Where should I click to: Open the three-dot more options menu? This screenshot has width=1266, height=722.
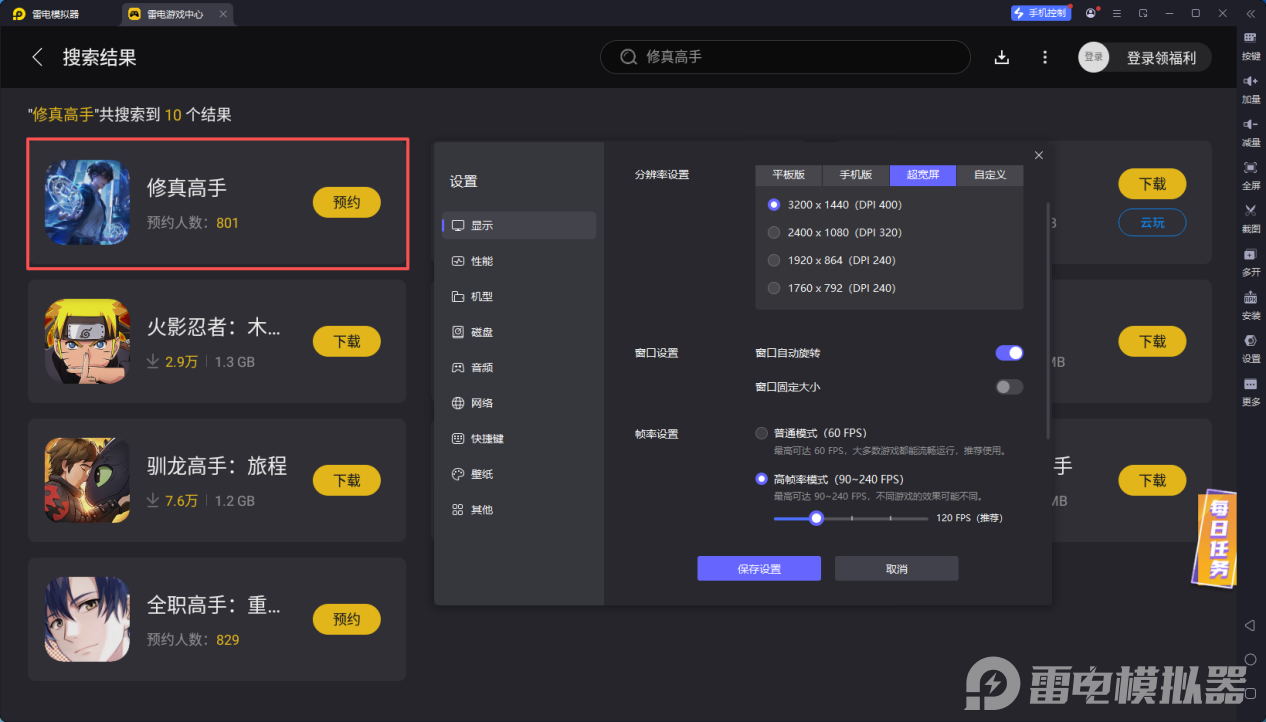(x=1045, y=57)
